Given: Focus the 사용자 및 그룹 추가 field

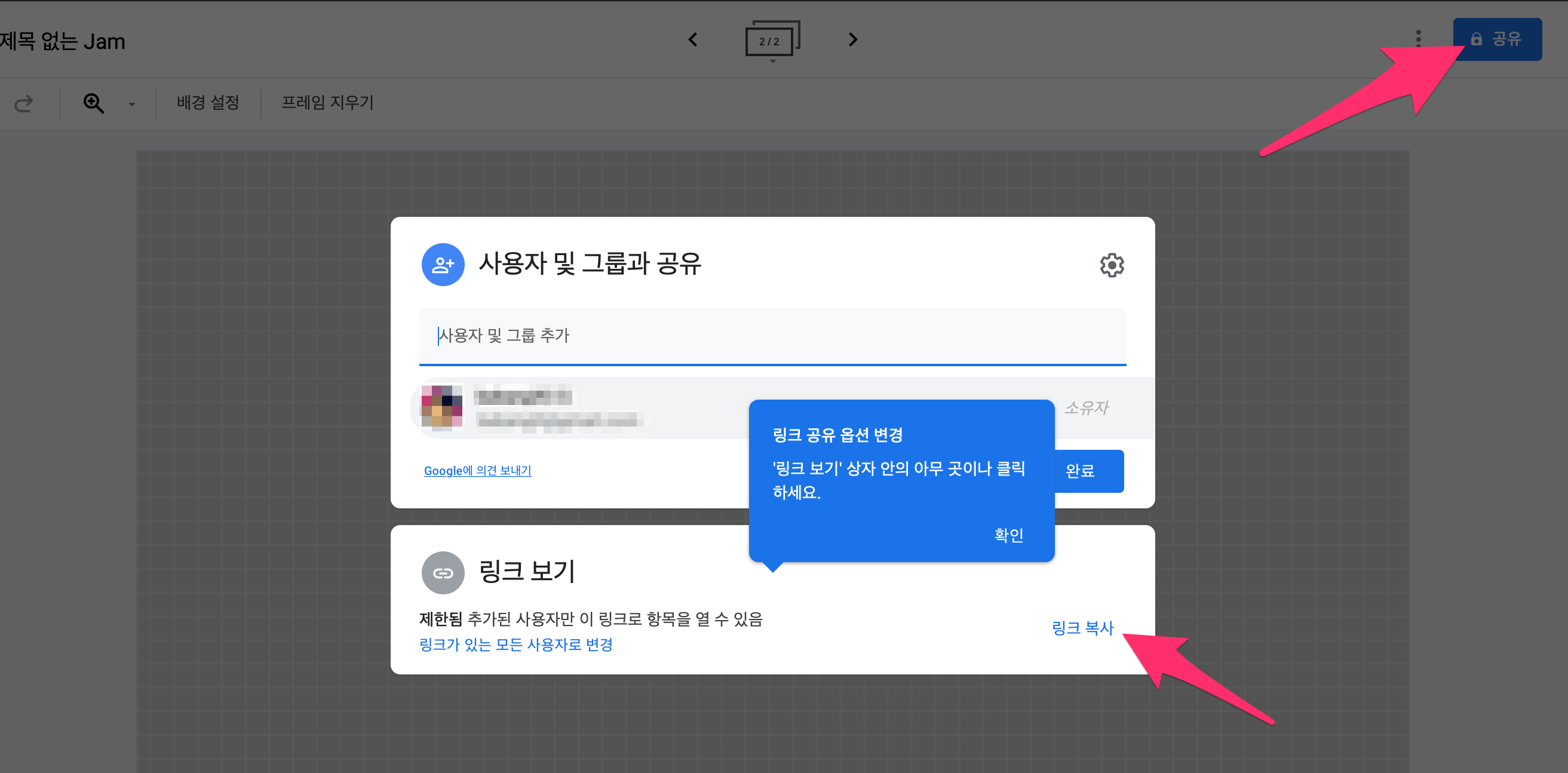Looking at the screenshot, I should [x=772, y=336].
